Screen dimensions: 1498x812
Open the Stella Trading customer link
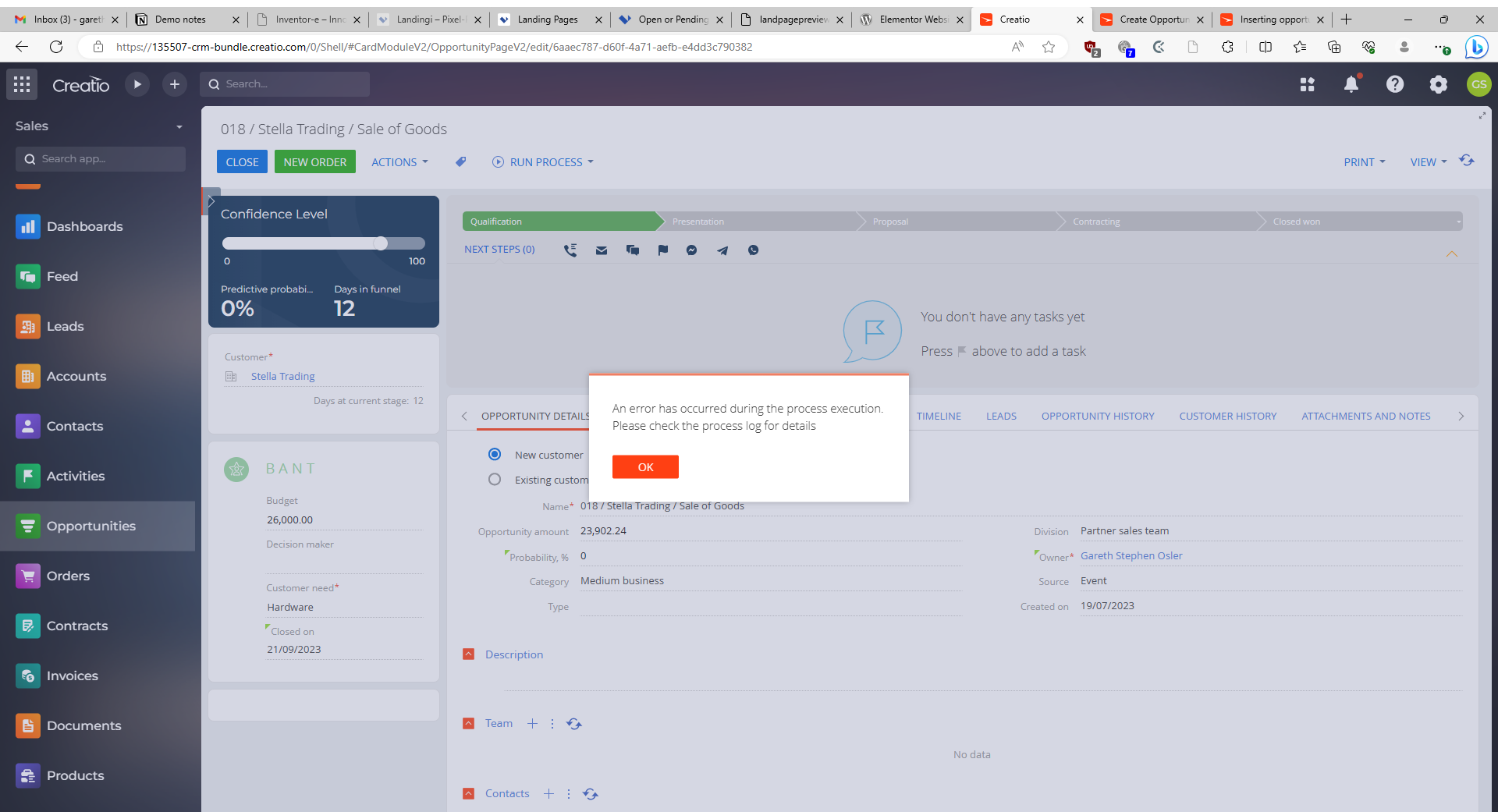pyautogui.click(x=283, y=377)
